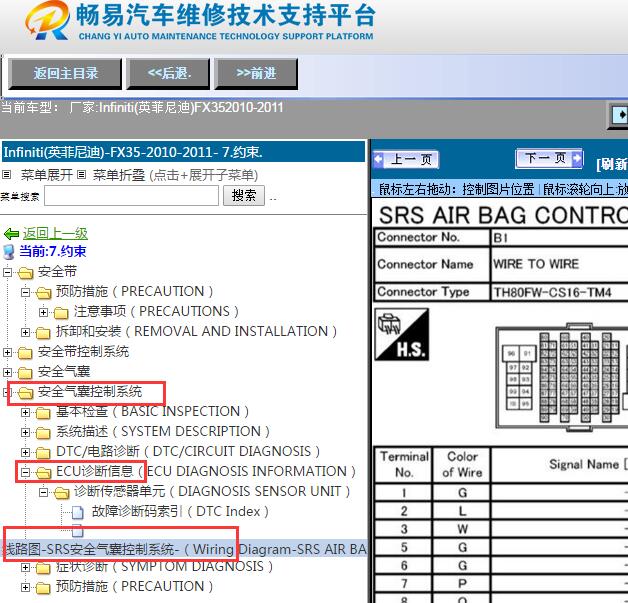Focus the 菜单搜索 input field
The height and width of the screenshot is (603, 628).
tap(131, 196)
